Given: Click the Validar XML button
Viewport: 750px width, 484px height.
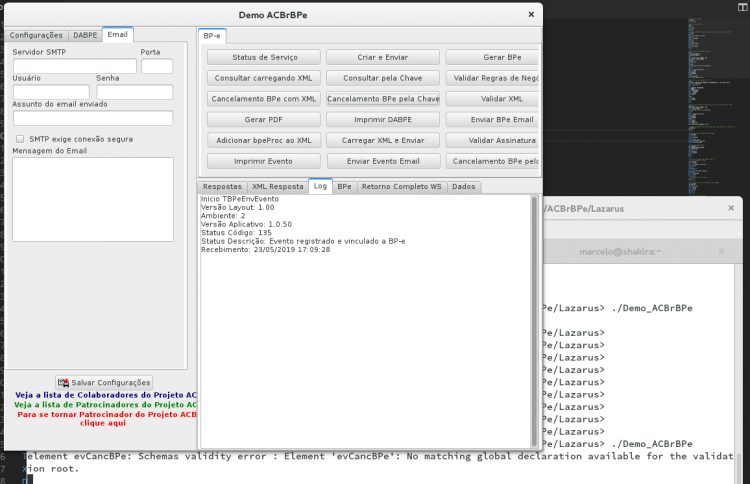Looking at the screenshot, I should tap(492, 99).
